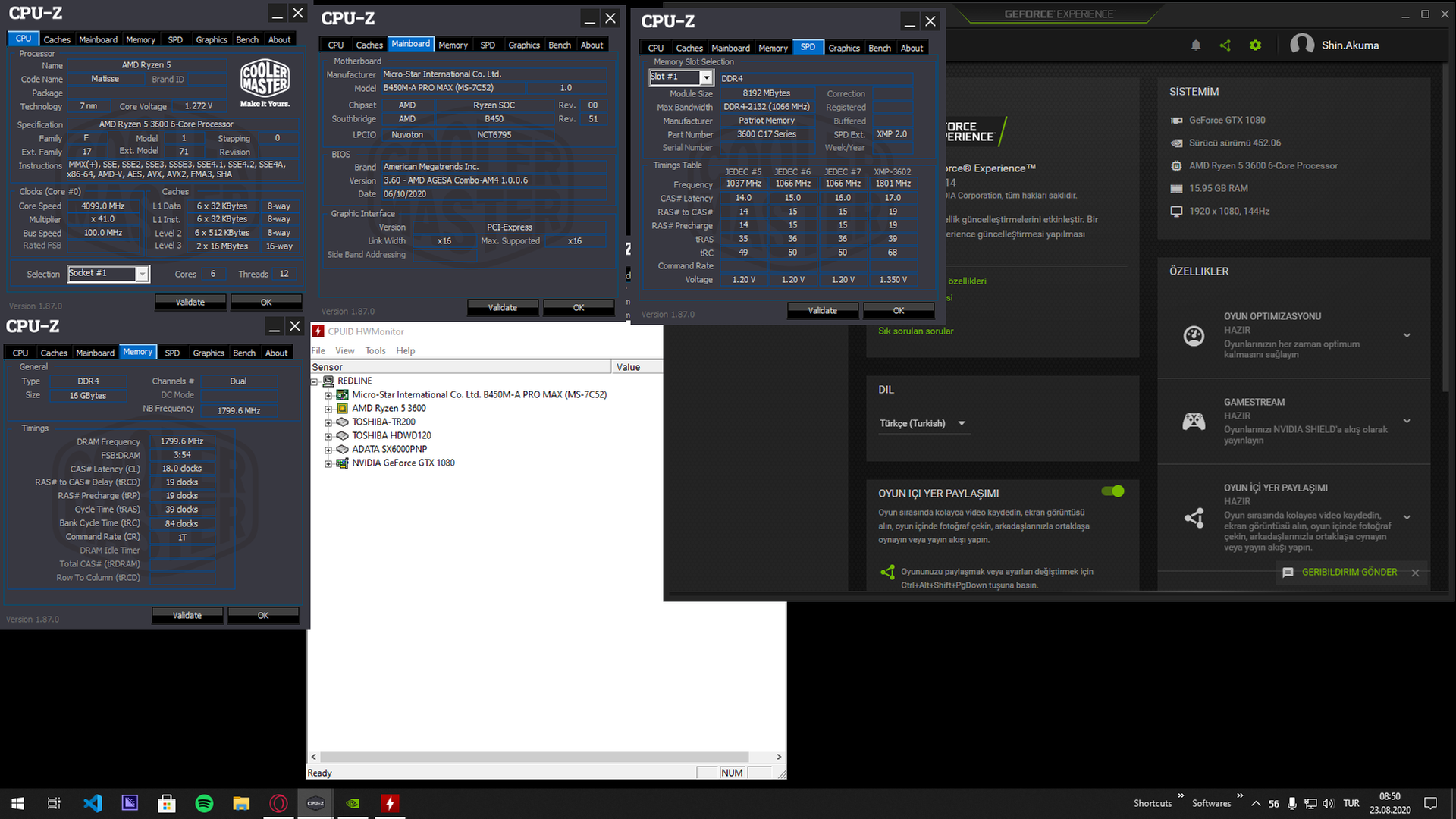Image resolution: width=1456 pixels, height=819 pixels.
Task: Open About tab in Memory CPU-Z window
Action: (276, 353)
